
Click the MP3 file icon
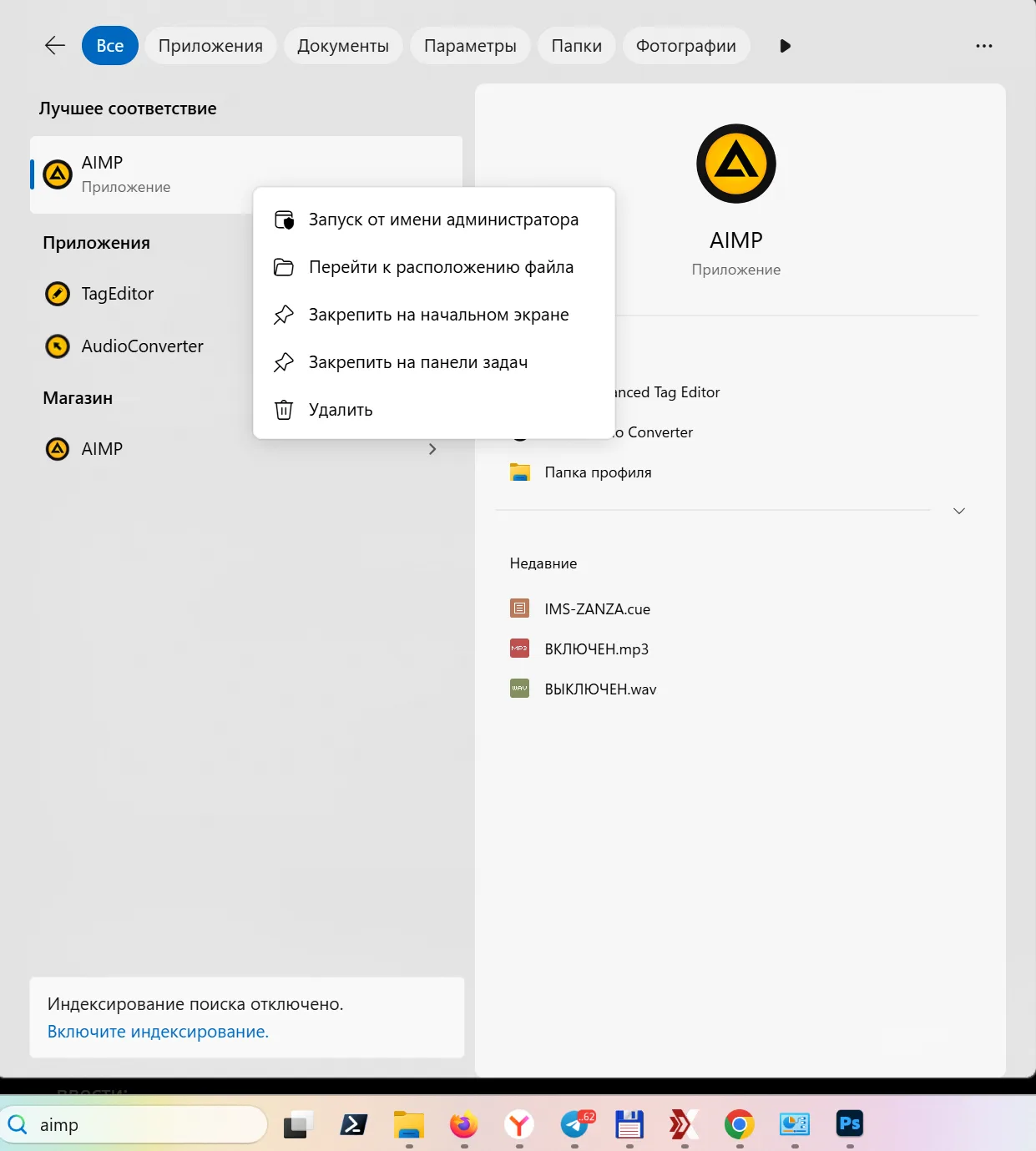(x=520, y=649)
